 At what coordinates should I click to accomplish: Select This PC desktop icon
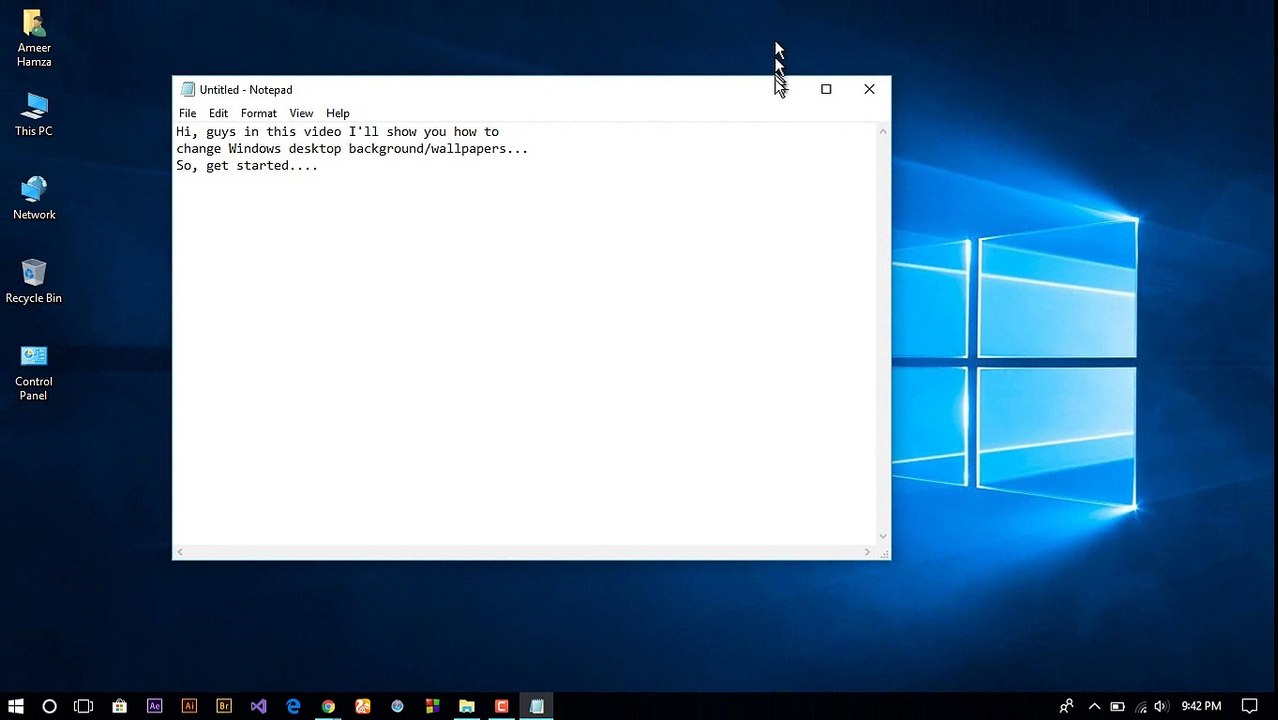pos(34,114)
